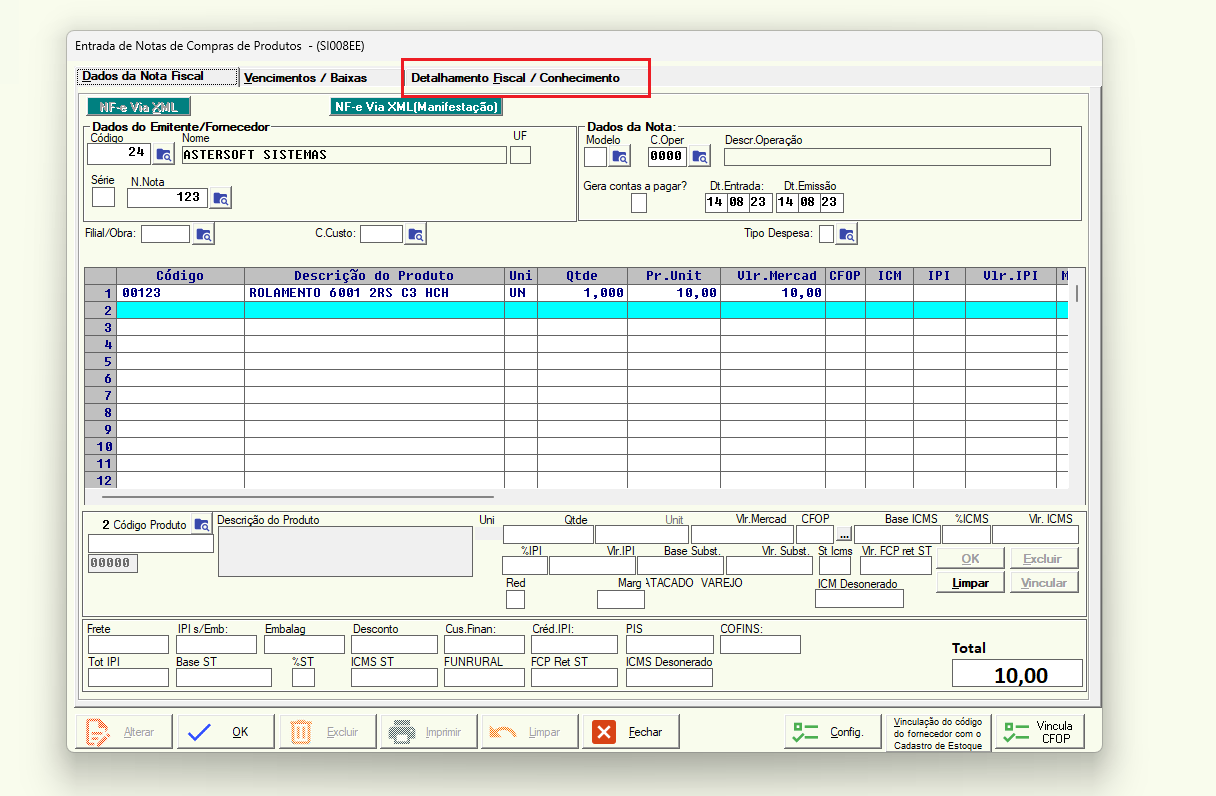Click the supplier Código field
This screenshot has width=1216, height=796.
120,155
